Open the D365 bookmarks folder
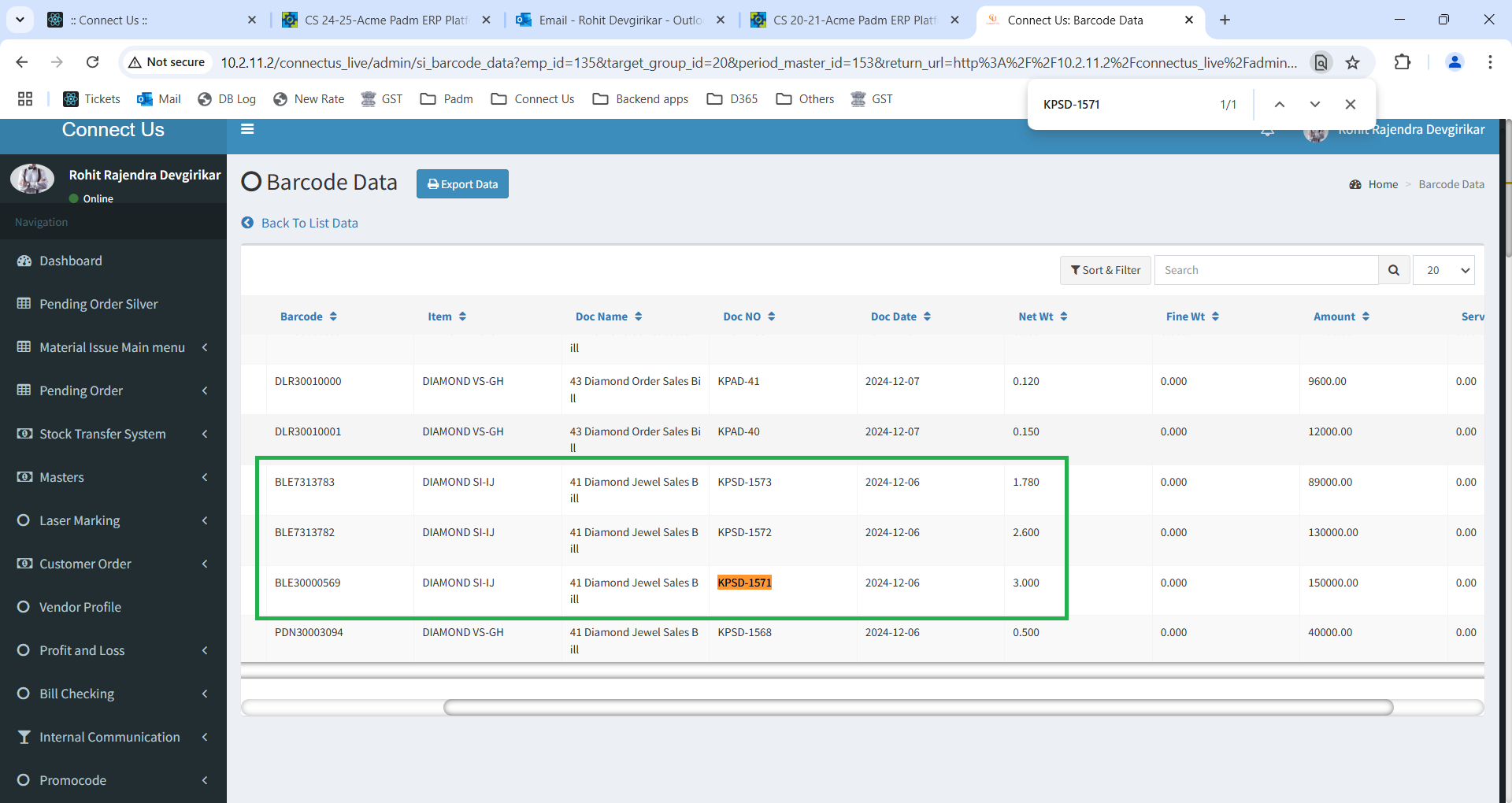This screenshot has width=1512, height=803. point(732,99)
